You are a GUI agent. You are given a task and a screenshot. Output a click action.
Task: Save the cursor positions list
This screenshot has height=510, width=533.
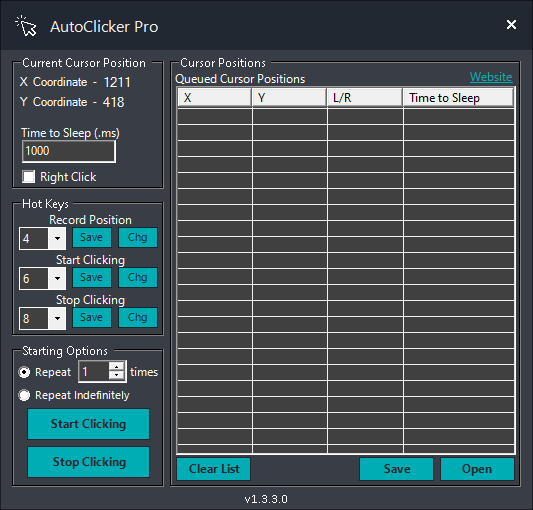click(396, 469)
